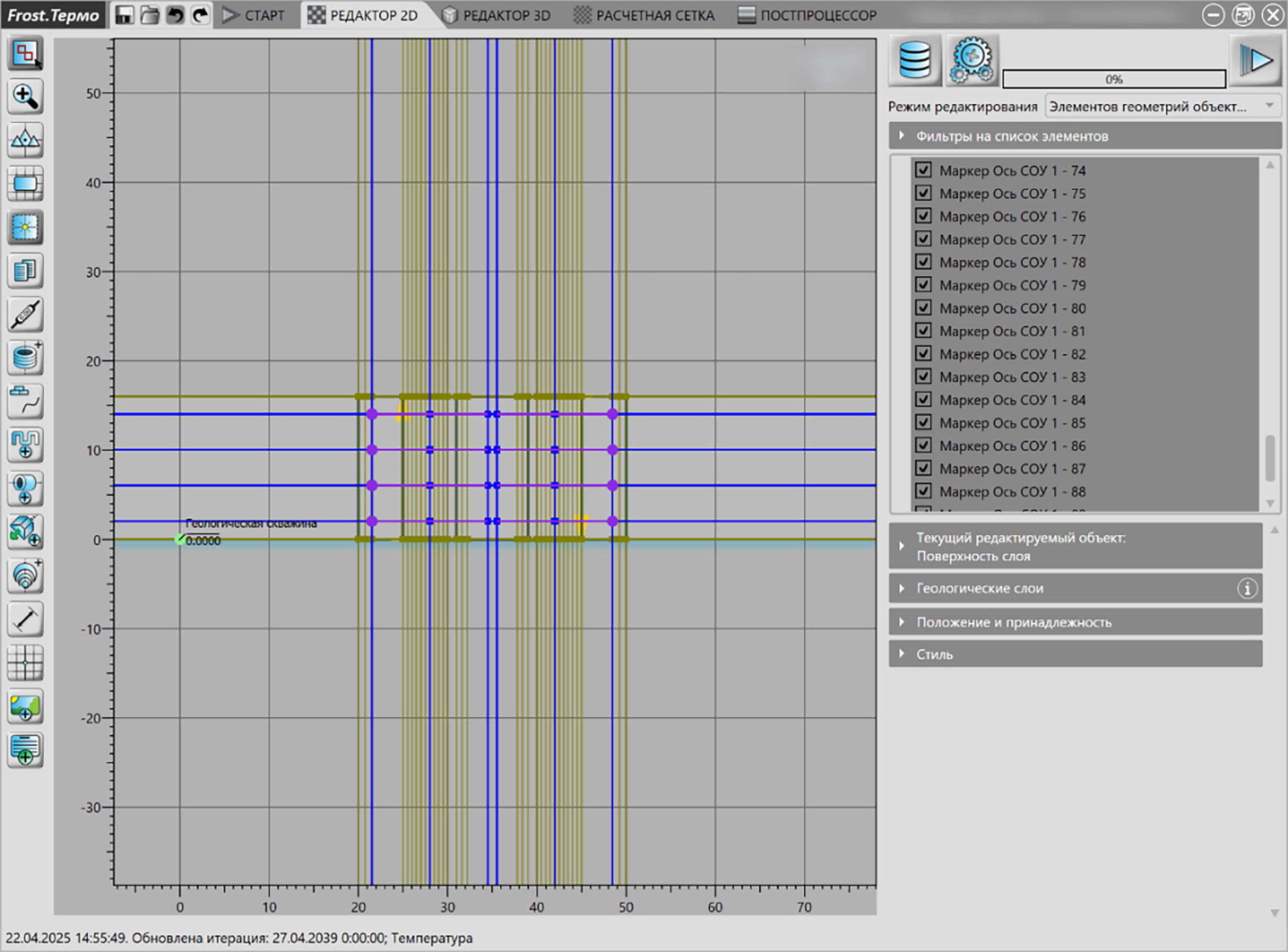This screenshot has width=1288, height=952.
Task: Open the Режим редактирования dropdown
Action: (x=1163, y=106)
